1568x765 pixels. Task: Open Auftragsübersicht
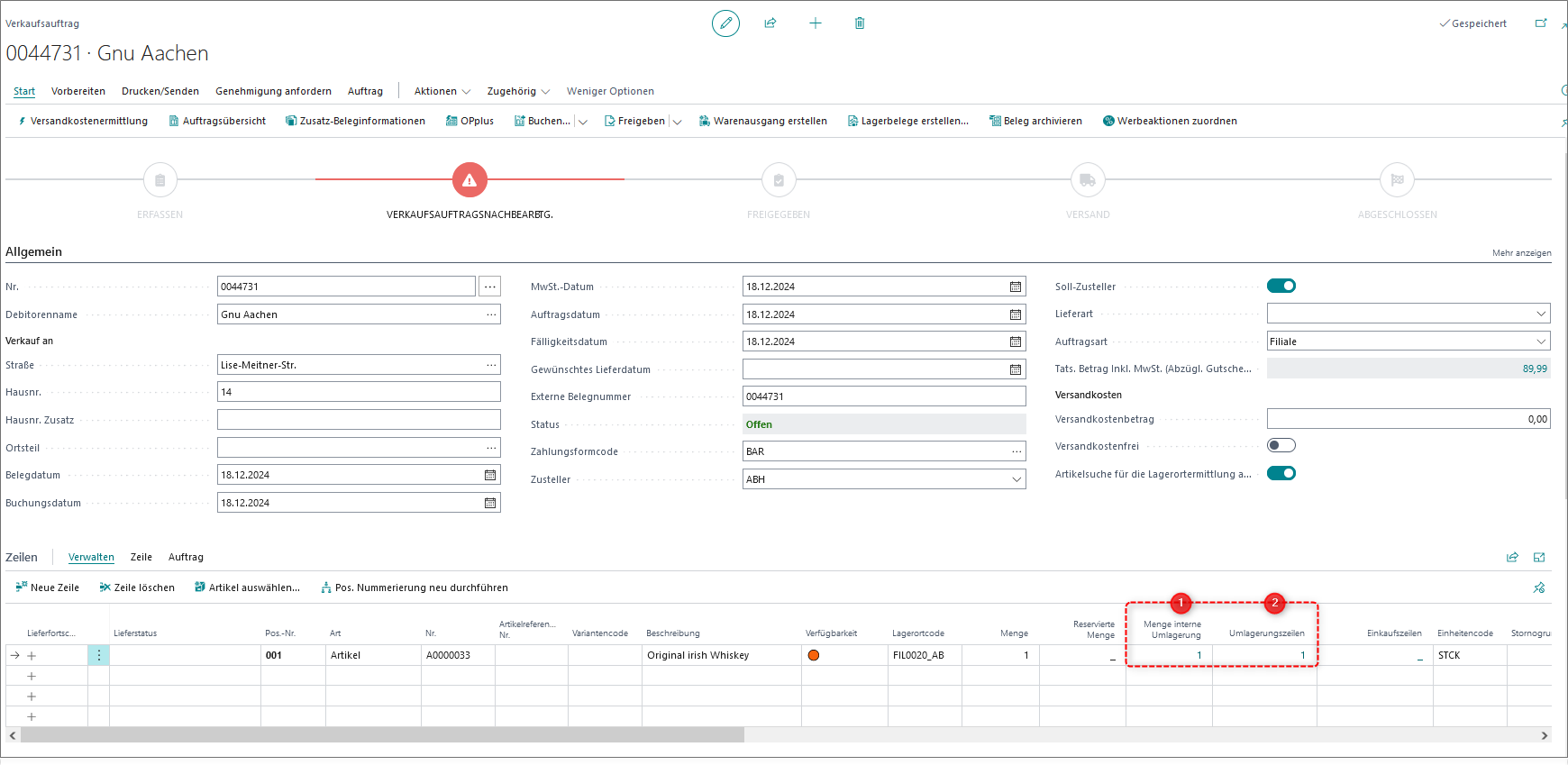pyautogui.click(x=217, y=121)
